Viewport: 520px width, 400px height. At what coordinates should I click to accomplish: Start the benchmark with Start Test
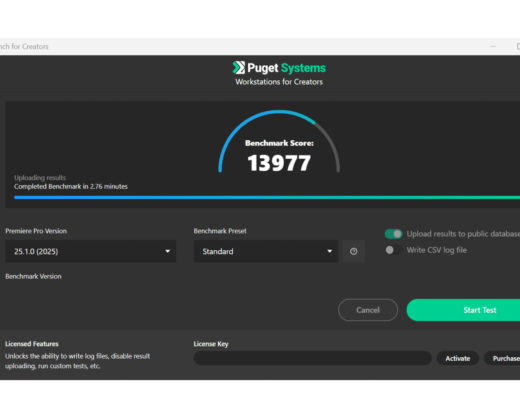tap(463, 310)
